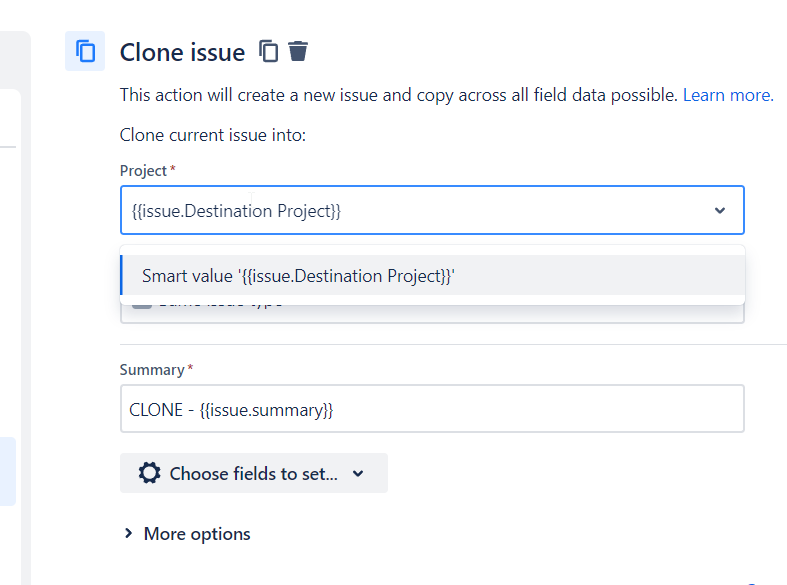Screen dimensions: 787x585
Task: Select Smart value '{{issue.Destination Project}}' option
Action: click(432, 275)
